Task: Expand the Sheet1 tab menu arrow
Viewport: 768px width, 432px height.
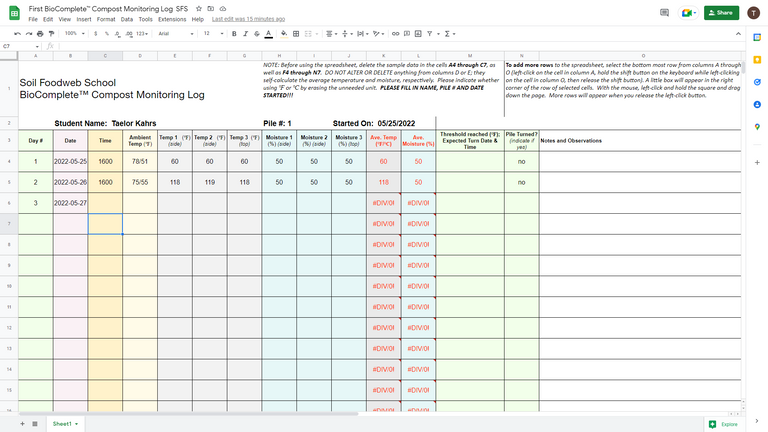Action: pyautogui.click(x=76, y=424)
